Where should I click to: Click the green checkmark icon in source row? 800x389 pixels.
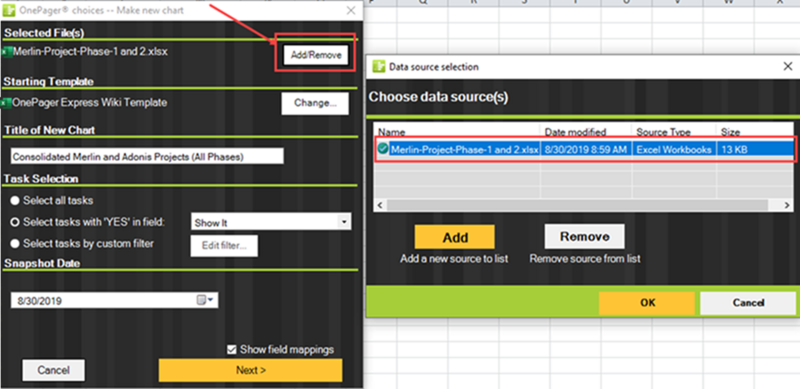(x=383, y=149)
